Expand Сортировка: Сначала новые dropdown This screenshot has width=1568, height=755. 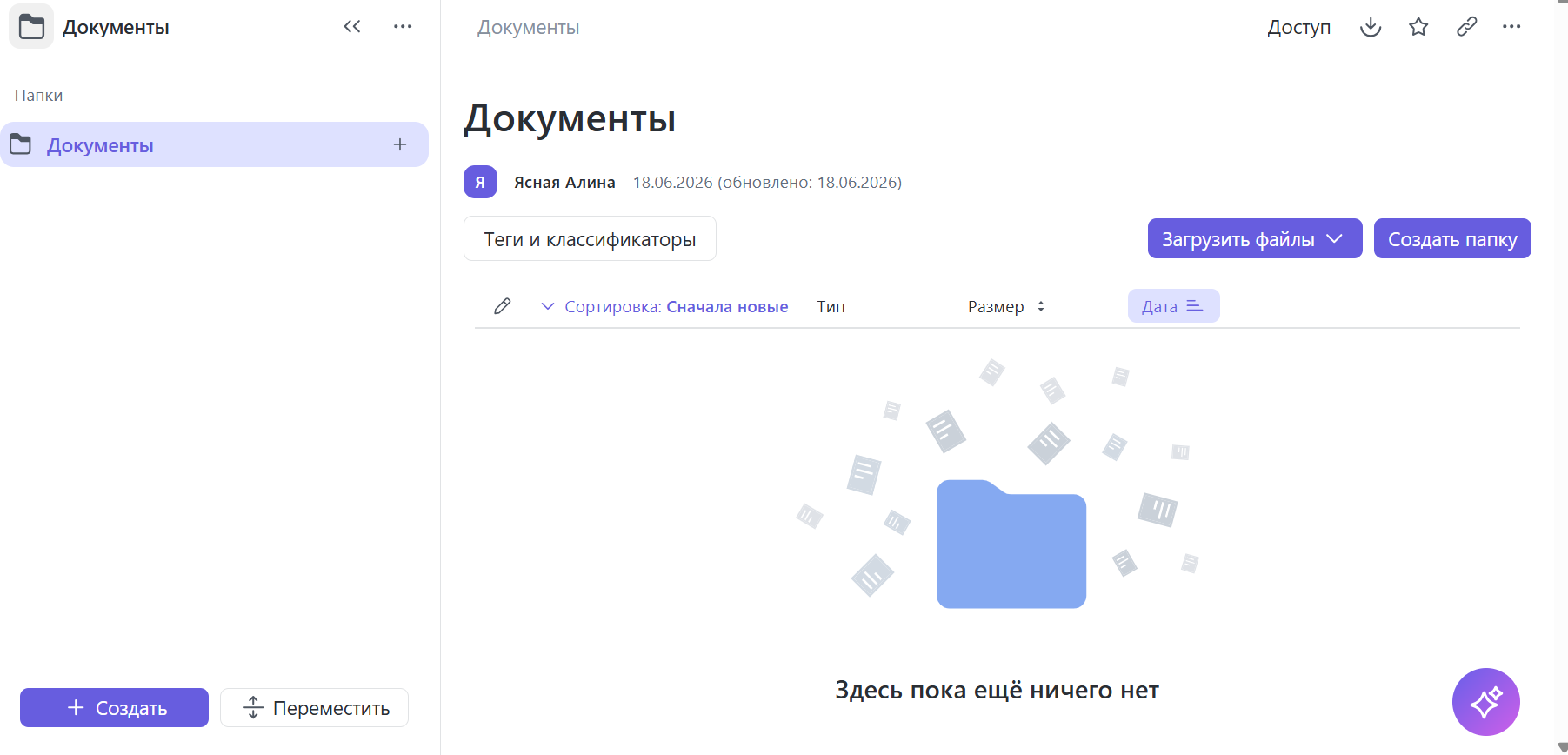664,306
